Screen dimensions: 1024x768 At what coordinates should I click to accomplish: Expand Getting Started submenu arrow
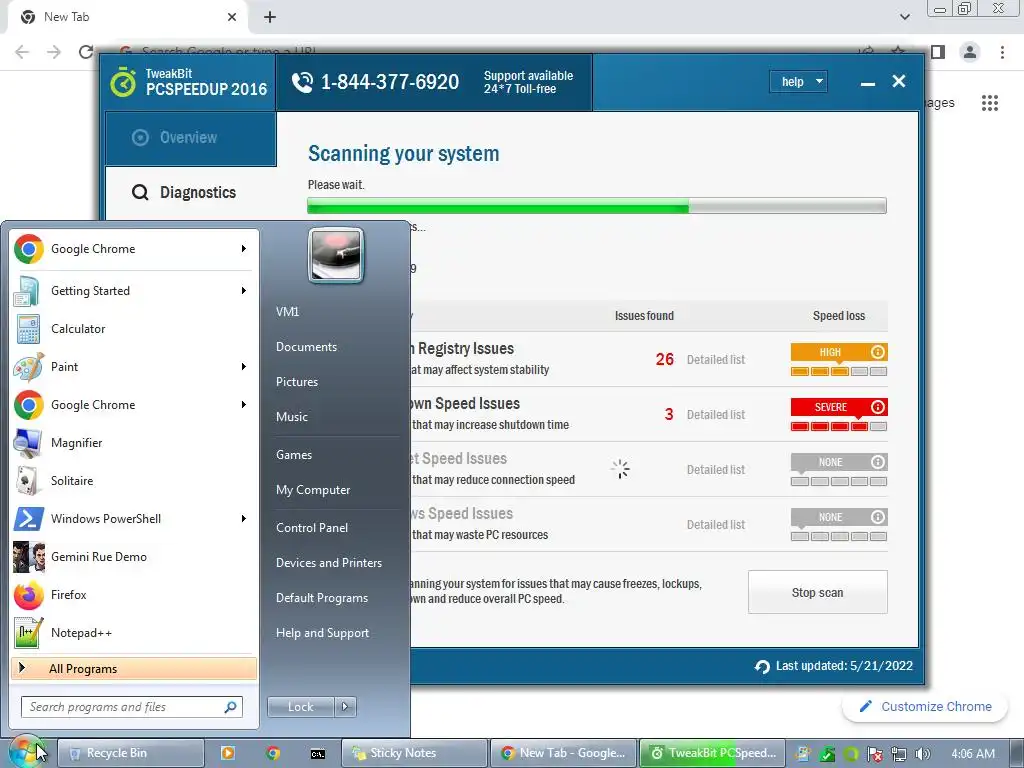(244, 291)
